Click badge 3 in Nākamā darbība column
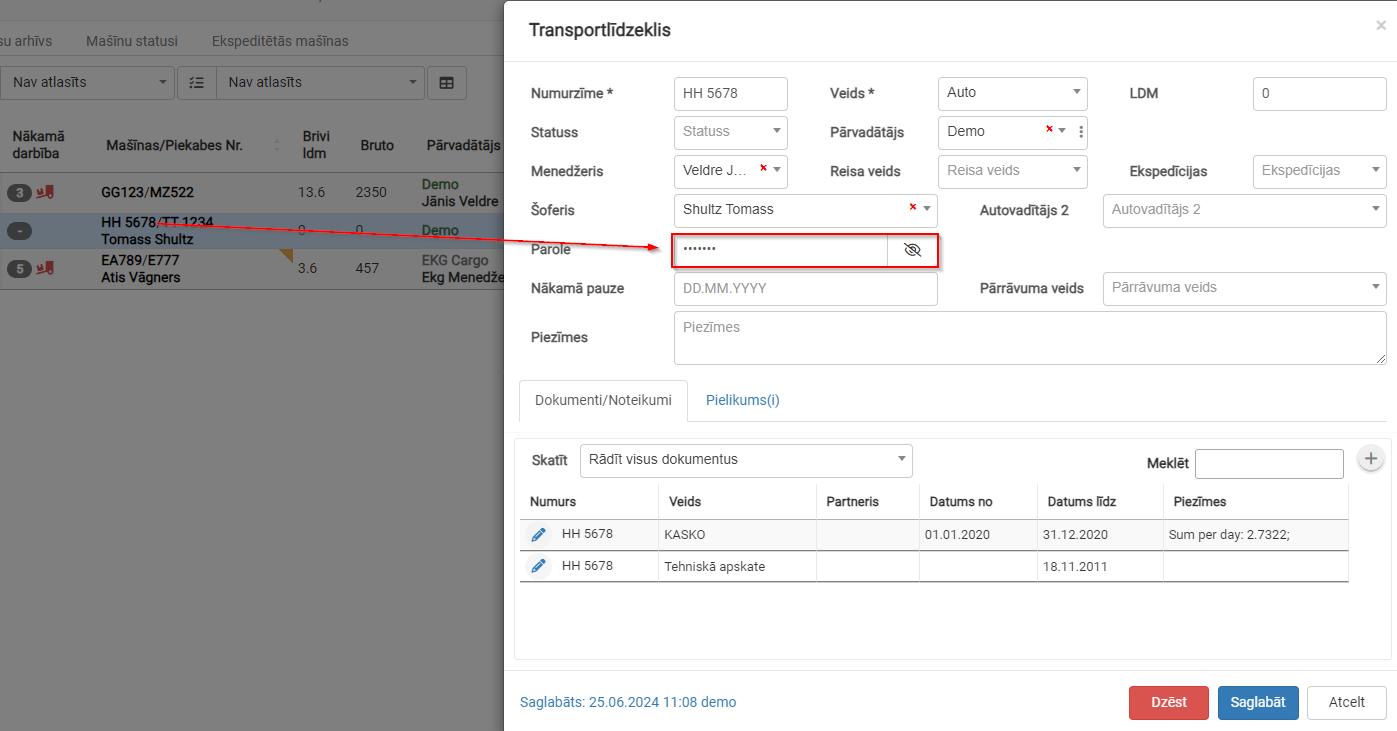Screen dimensions: 1397x731 19,192
